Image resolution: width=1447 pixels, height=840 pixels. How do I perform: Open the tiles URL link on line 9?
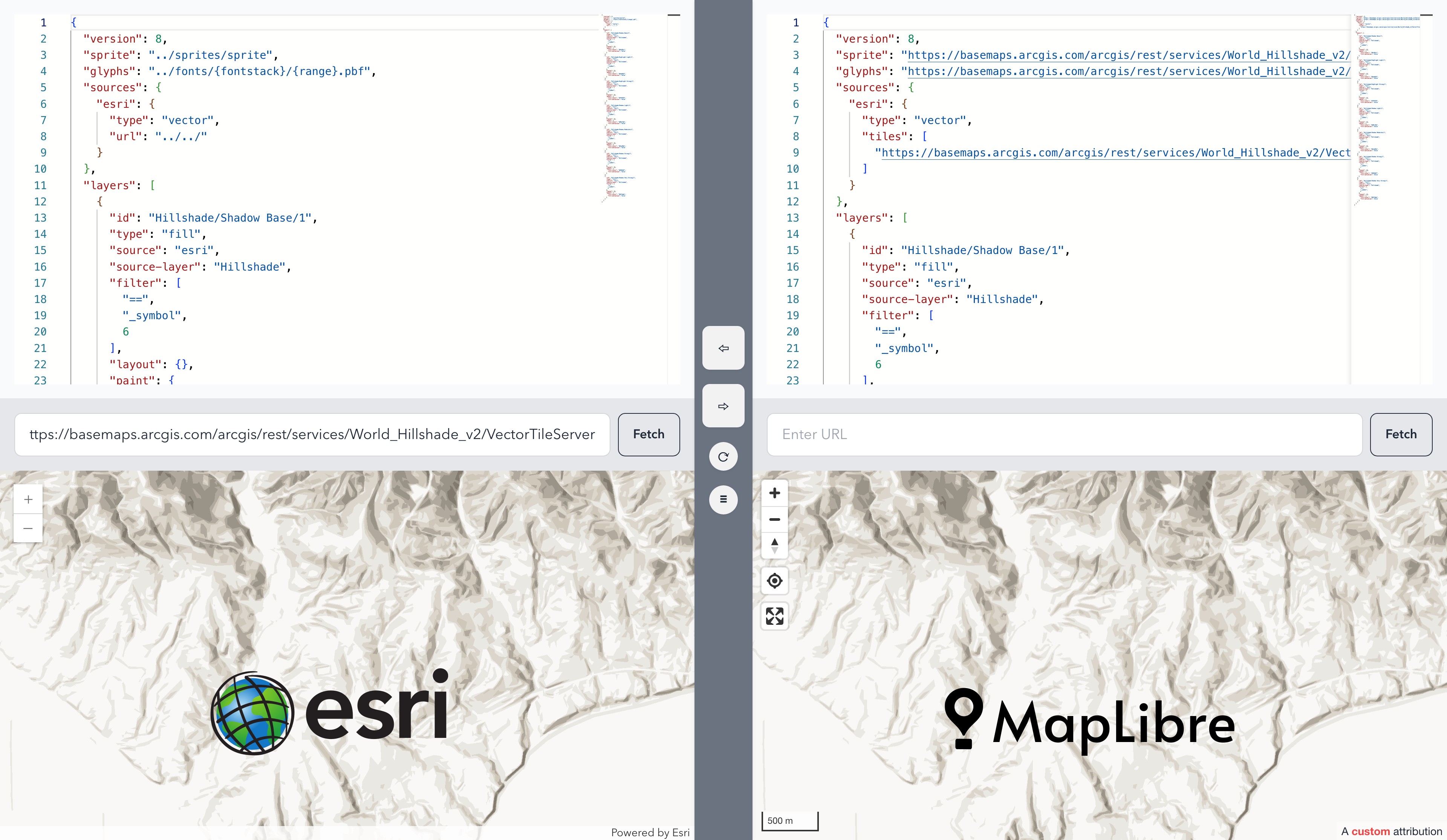1114,153
